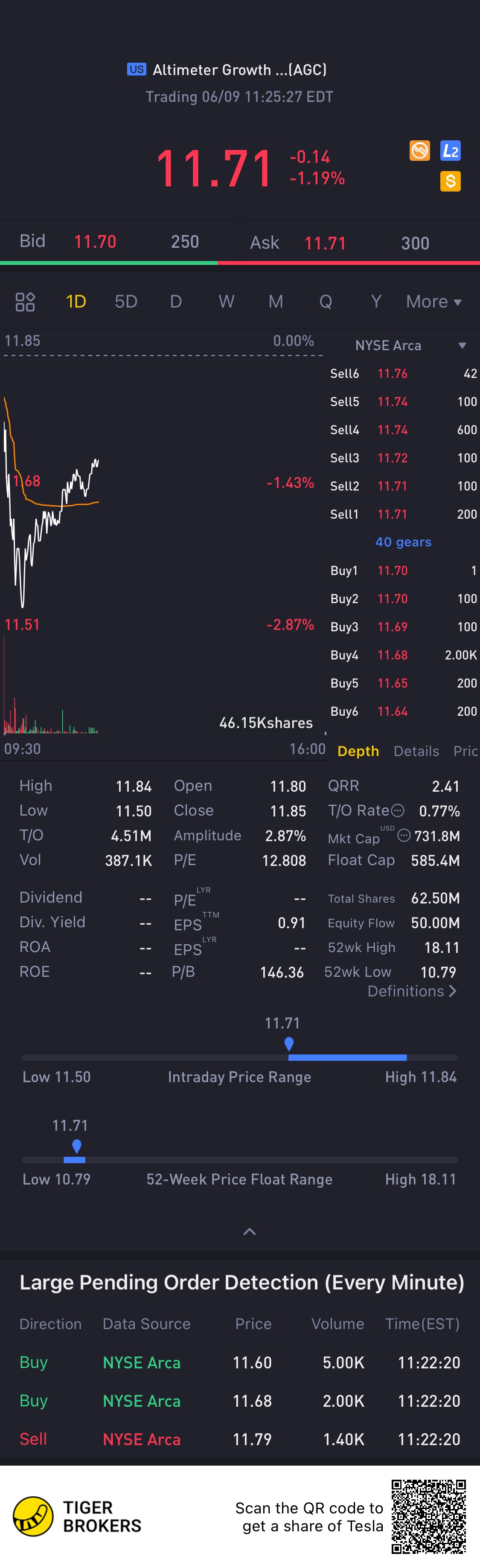This screenshot has width=480, height=1568.
Task: Tap the info icon beside Mkt Cap
Action: coord(403,836)
